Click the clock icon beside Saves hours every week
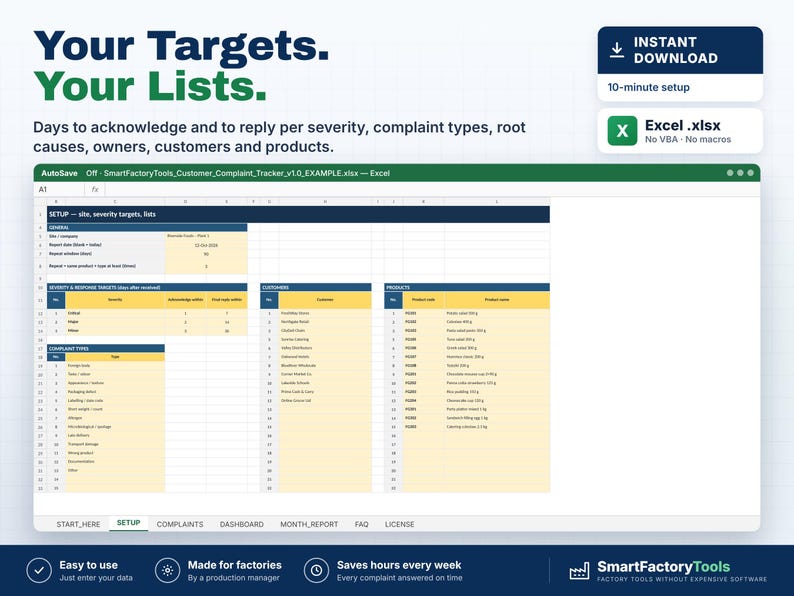 pos(316,571)
